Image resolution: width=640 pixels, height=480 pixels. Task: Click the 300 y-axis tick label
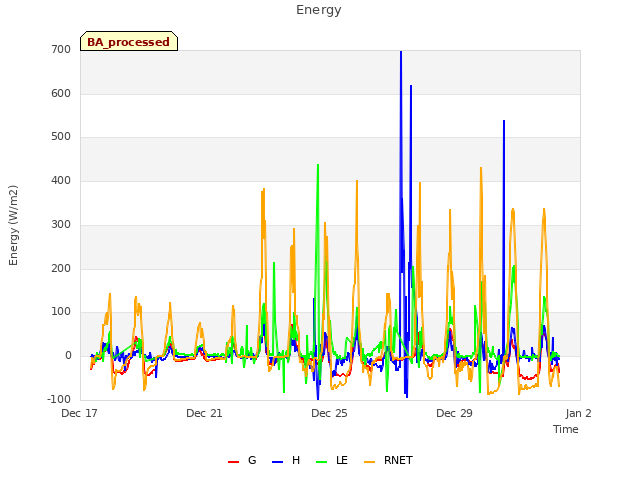pyautogui.click(x=61, y=224)
